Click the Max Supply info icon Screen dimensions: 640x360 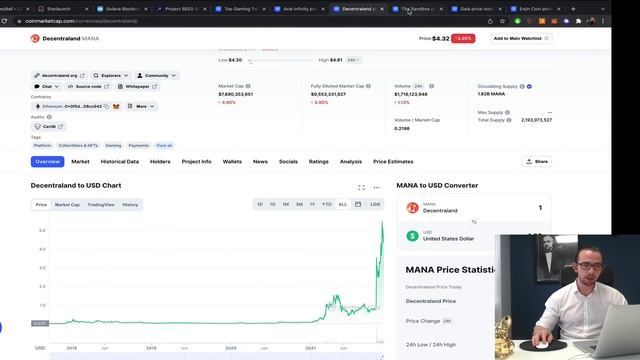(507, 113)
